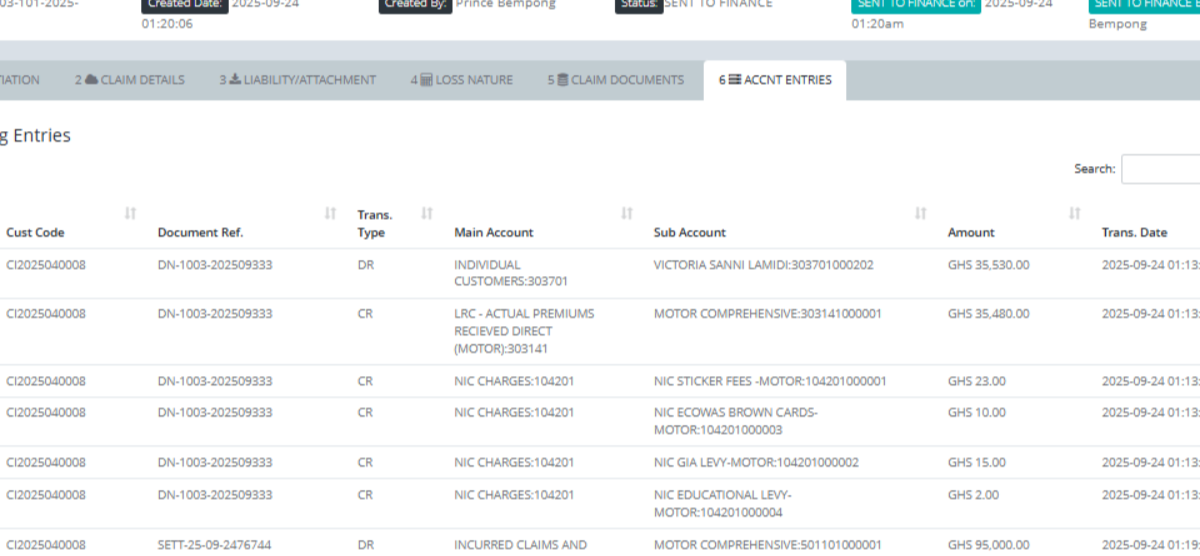The height and width of the screenshot is (556, 1200).
Task: Go to the Loss Nature tab
Action: click(x=461, y=80)
